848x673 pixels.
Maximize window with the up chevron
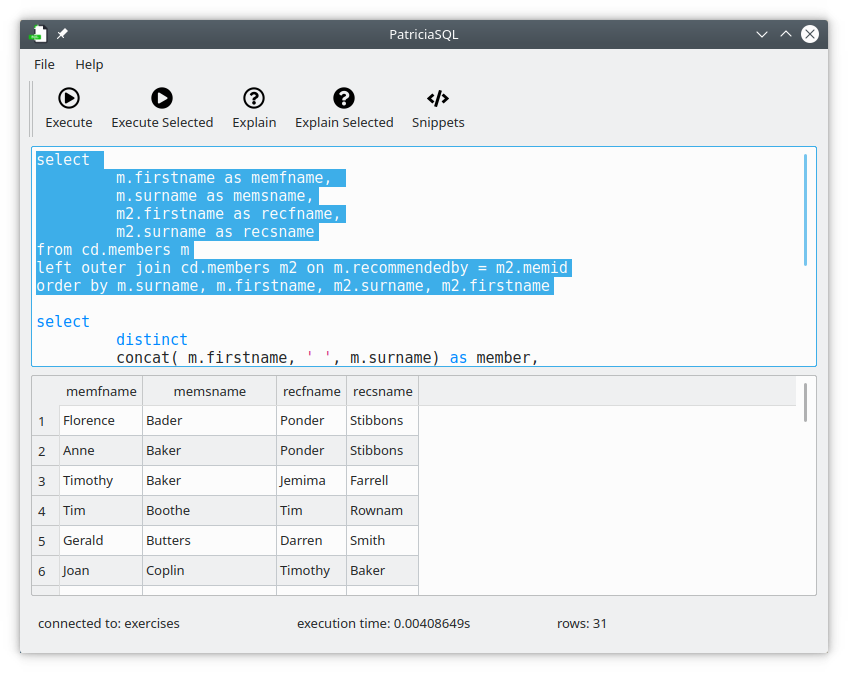tap(786, 34)
